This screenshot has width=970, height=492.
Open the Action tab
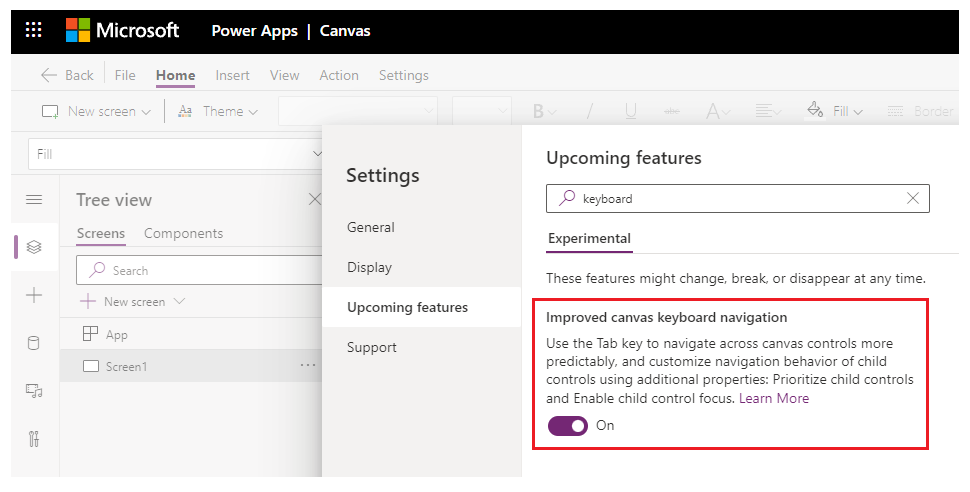[339, 76]
